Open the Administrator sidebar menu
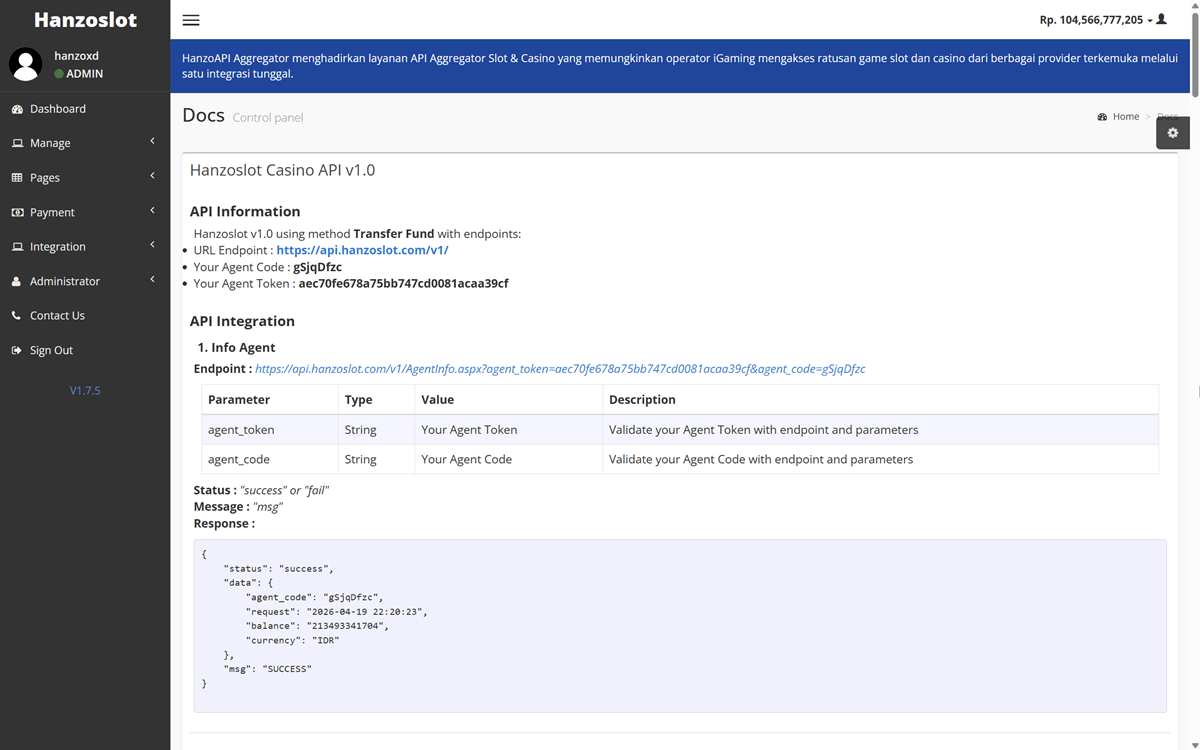Viewport: 1200px width, 750px height. click(x=85, y=281)
